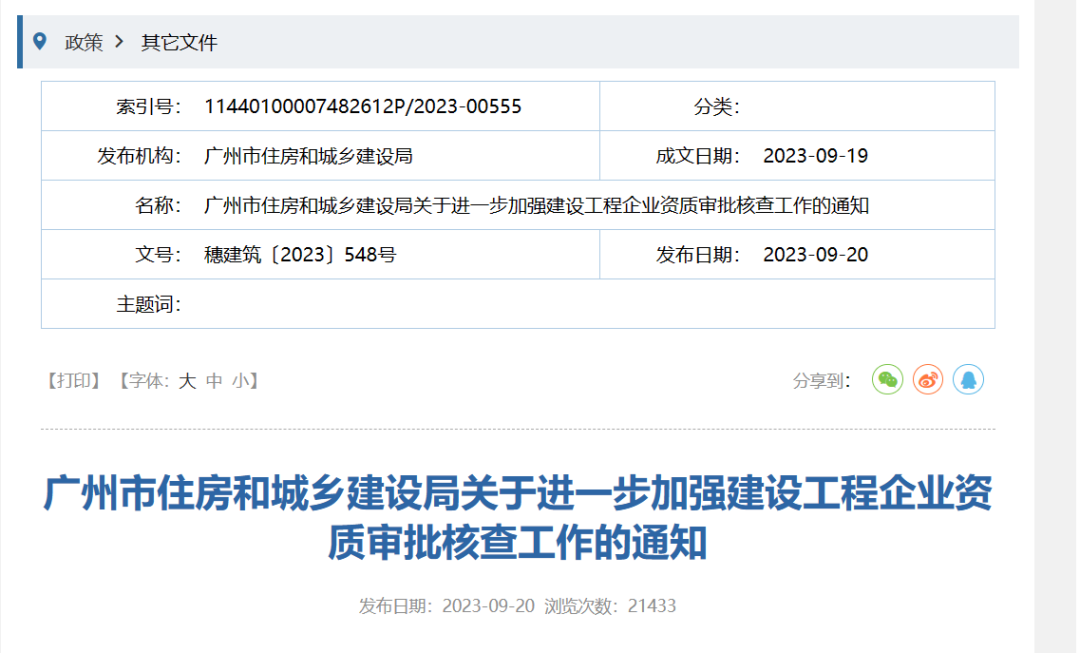Click the 名称 label

pos(158,205)
